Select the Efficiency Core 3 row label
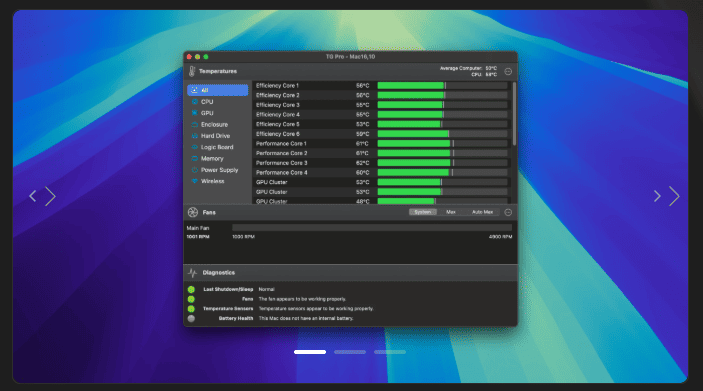This screenshot has width=703, height=391. point(278,105)
